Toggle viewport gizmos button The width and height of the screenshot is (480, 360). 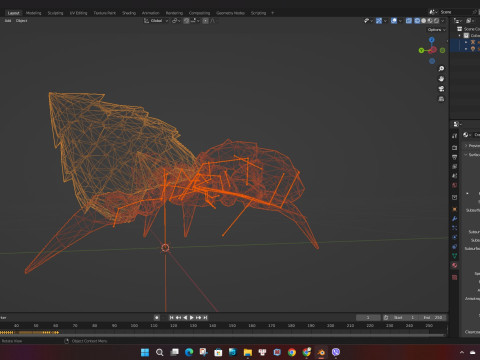point(379,21)
